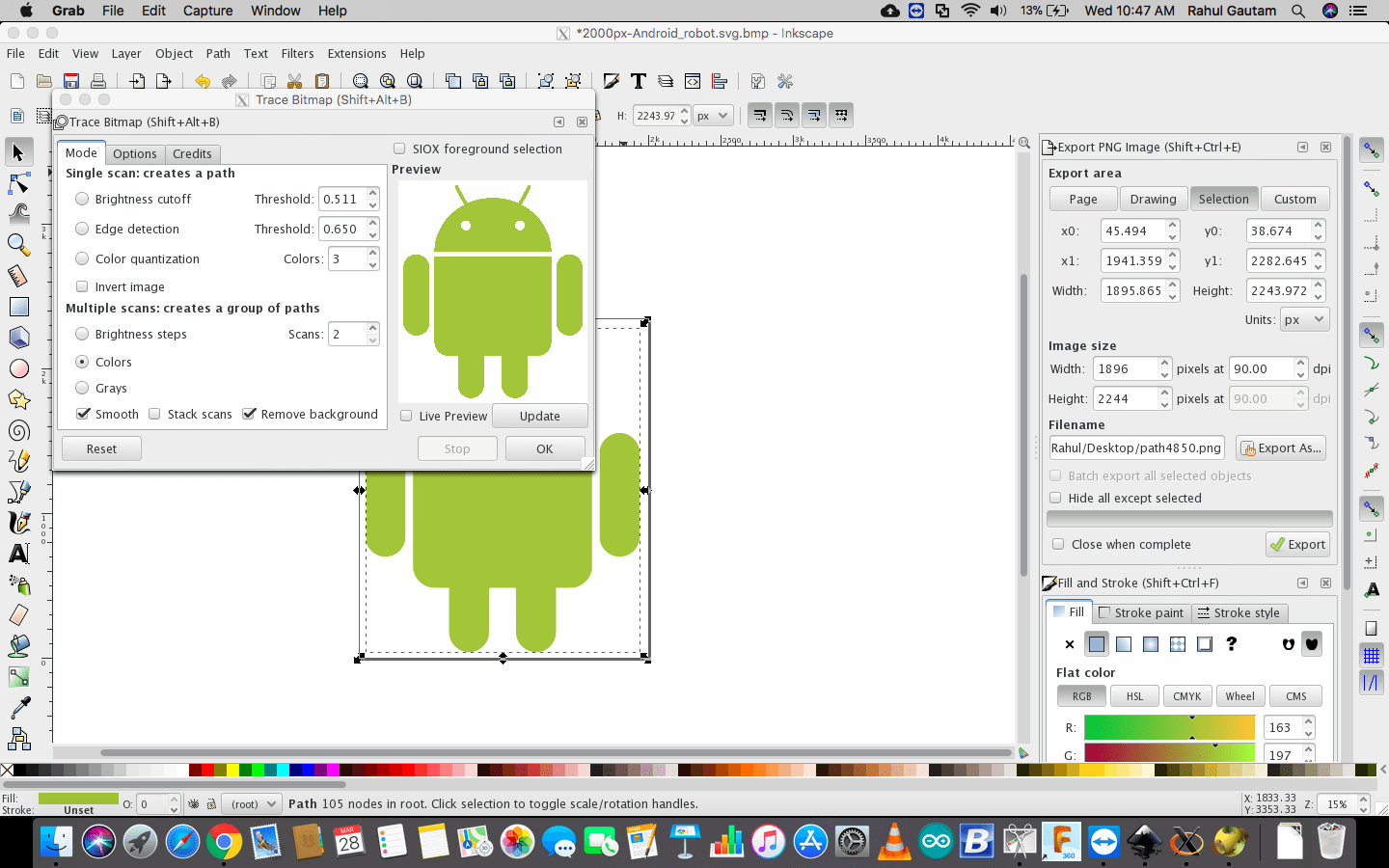The image size is (1389, 868).
Task: Open Units dropdown in Export panel
Action: click(1306, 319)
